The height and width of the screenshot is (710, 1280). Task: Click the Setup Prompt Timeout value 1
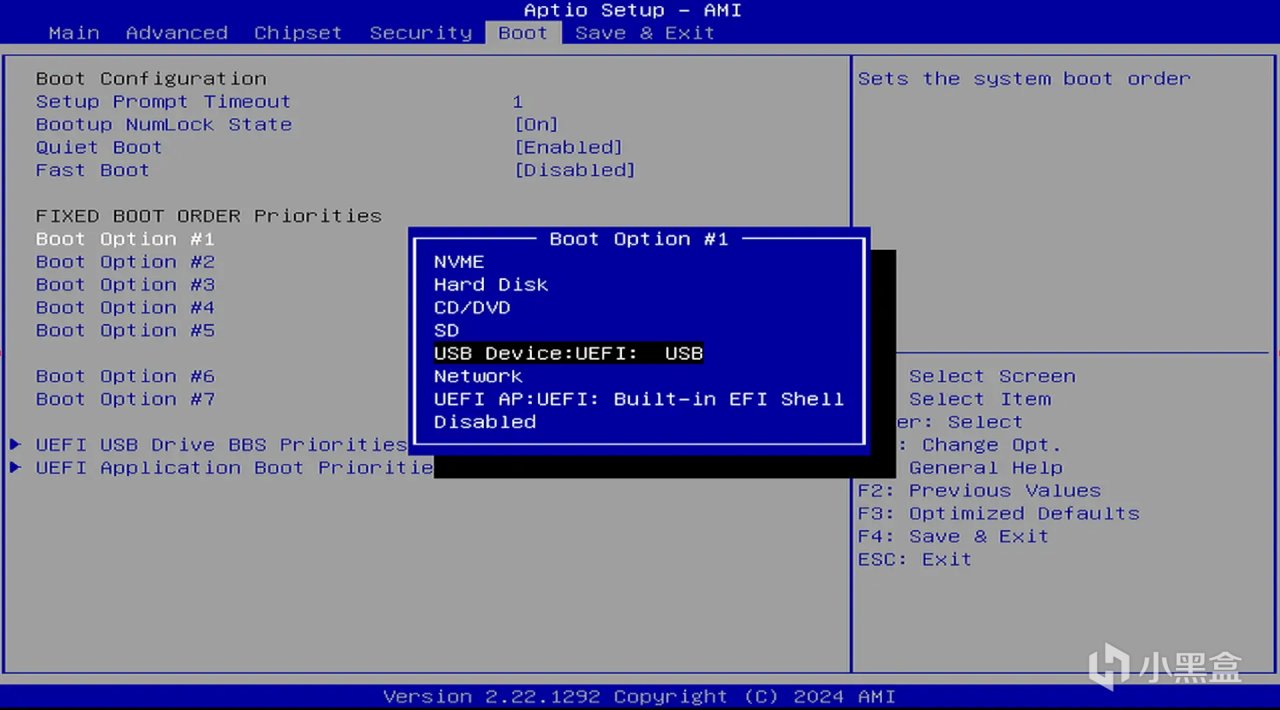(517, 102)
